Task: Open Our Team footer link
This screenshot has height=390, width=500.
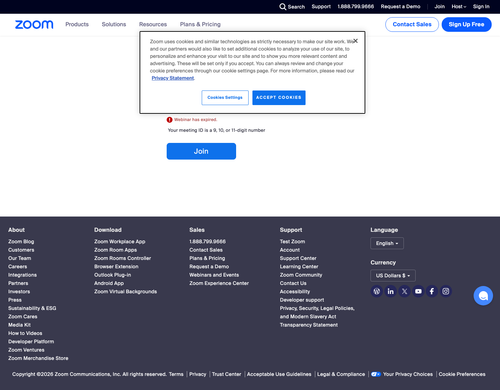Action: (x=20, y=258)
